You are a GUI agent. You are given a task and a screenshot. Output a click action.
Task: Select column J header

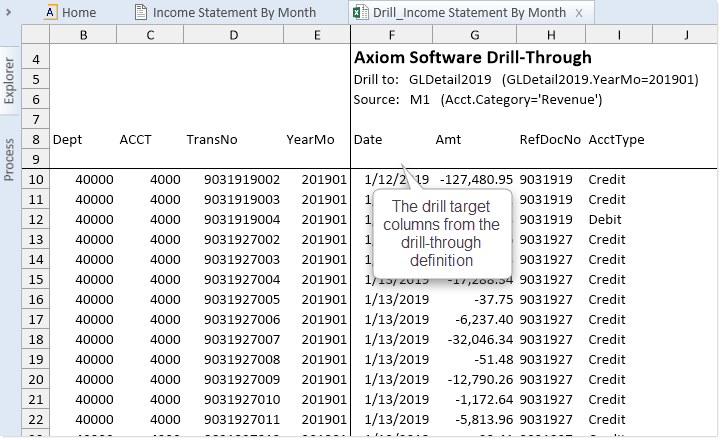coord(686,35)
